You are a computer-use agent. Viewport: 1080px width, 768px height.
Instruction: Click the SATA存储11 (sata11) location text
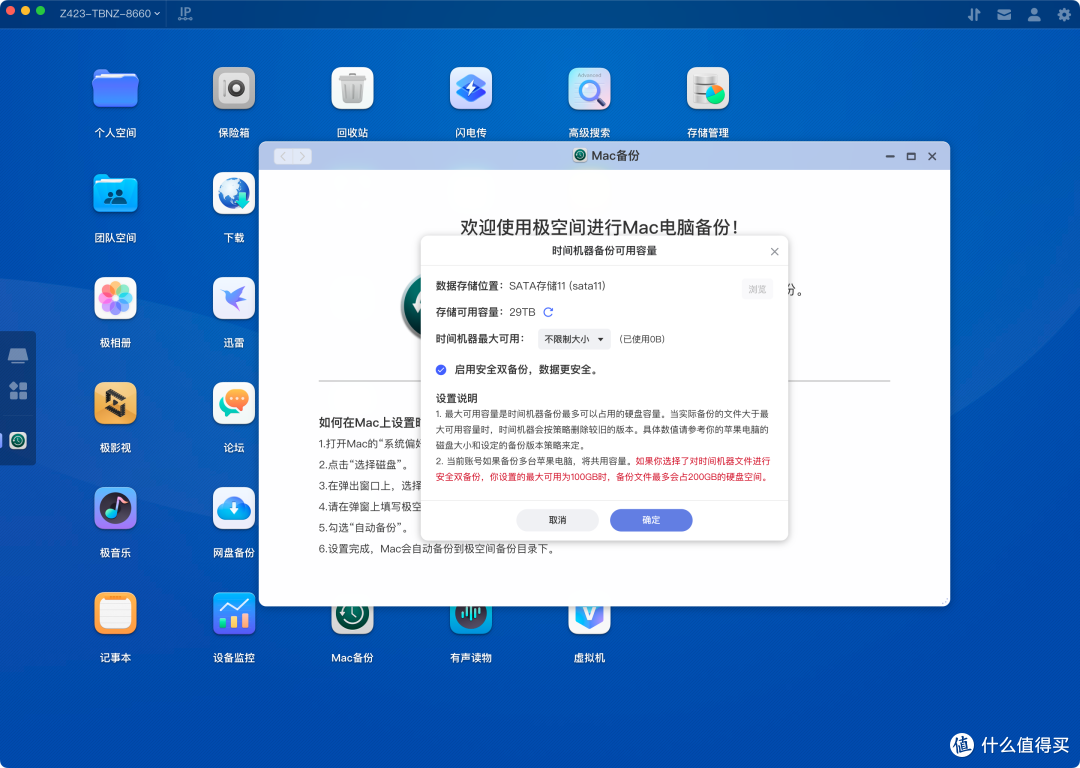tap(557, 286)
